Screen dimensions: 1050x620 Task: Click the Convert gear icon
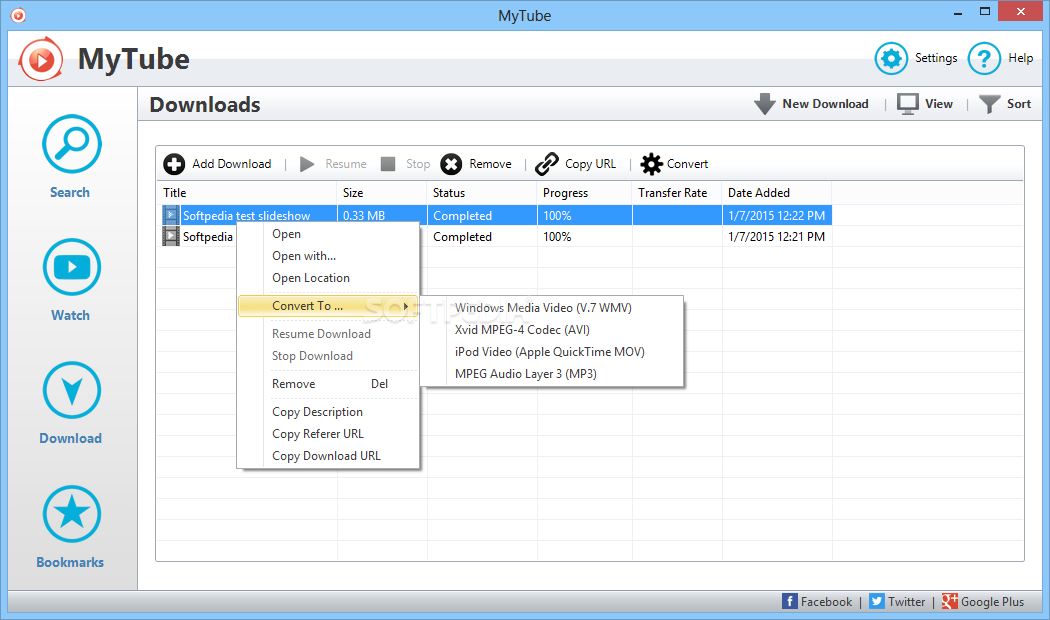coord(651,164)
